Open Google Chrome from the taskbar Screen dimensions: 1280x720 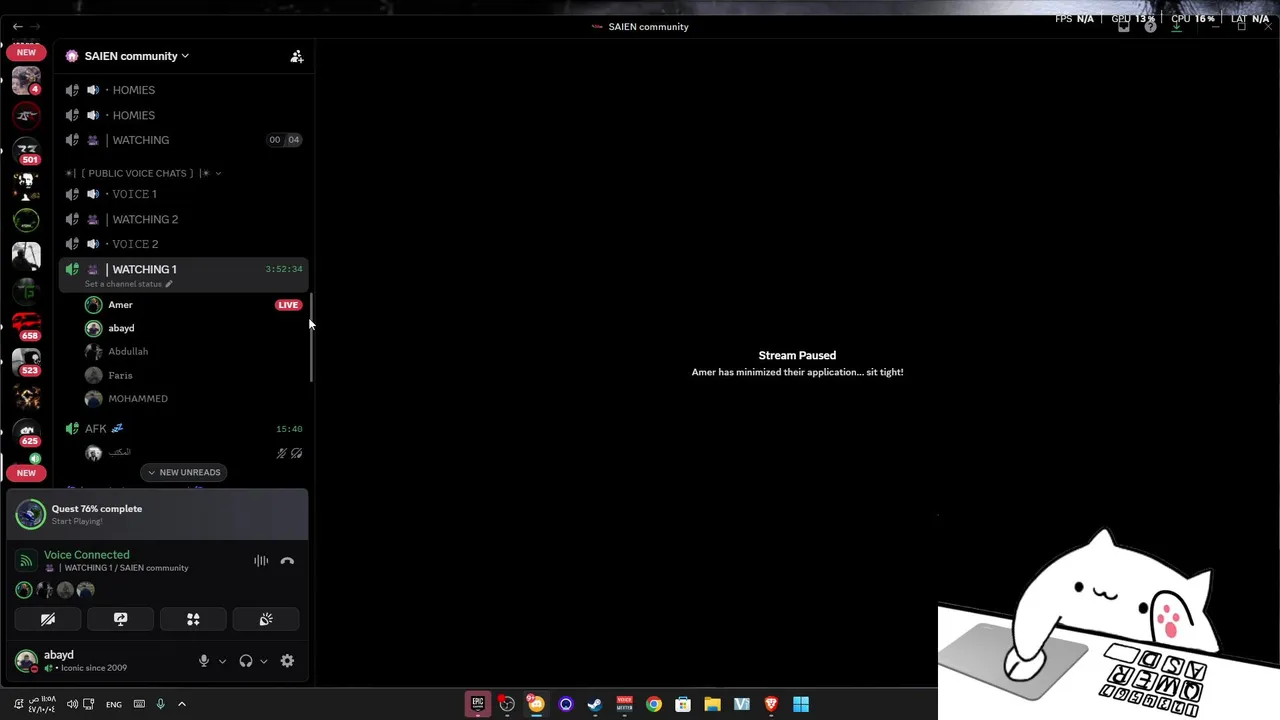tap(653, 704)
